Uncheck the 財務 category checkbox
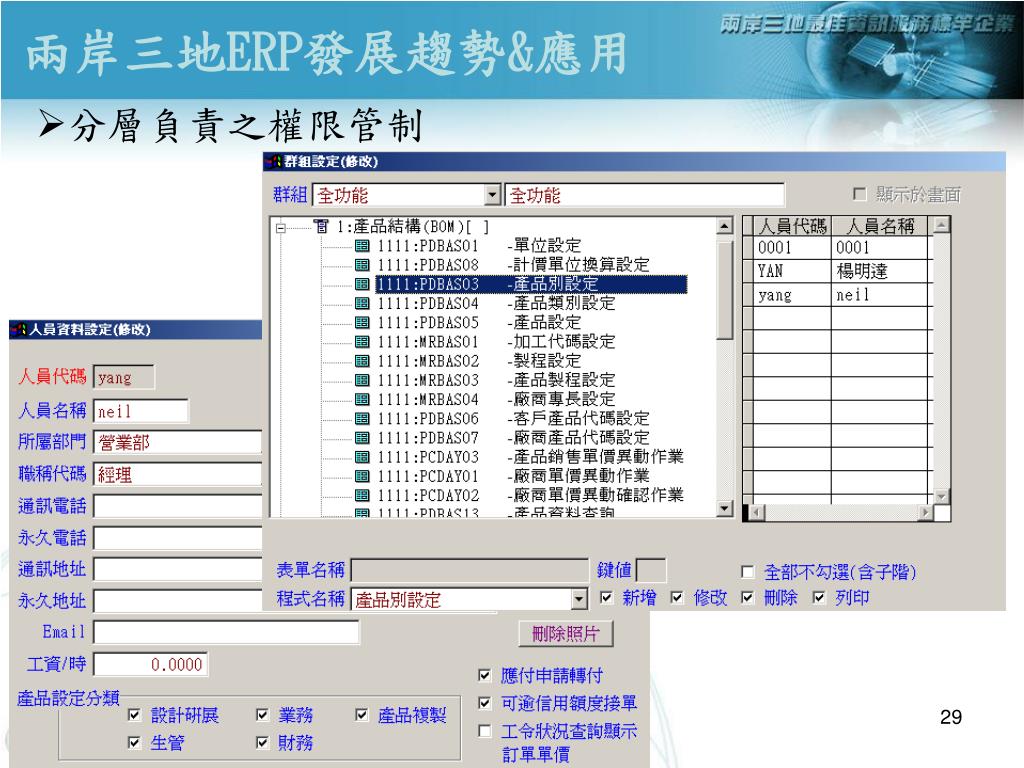 (263, 743)
